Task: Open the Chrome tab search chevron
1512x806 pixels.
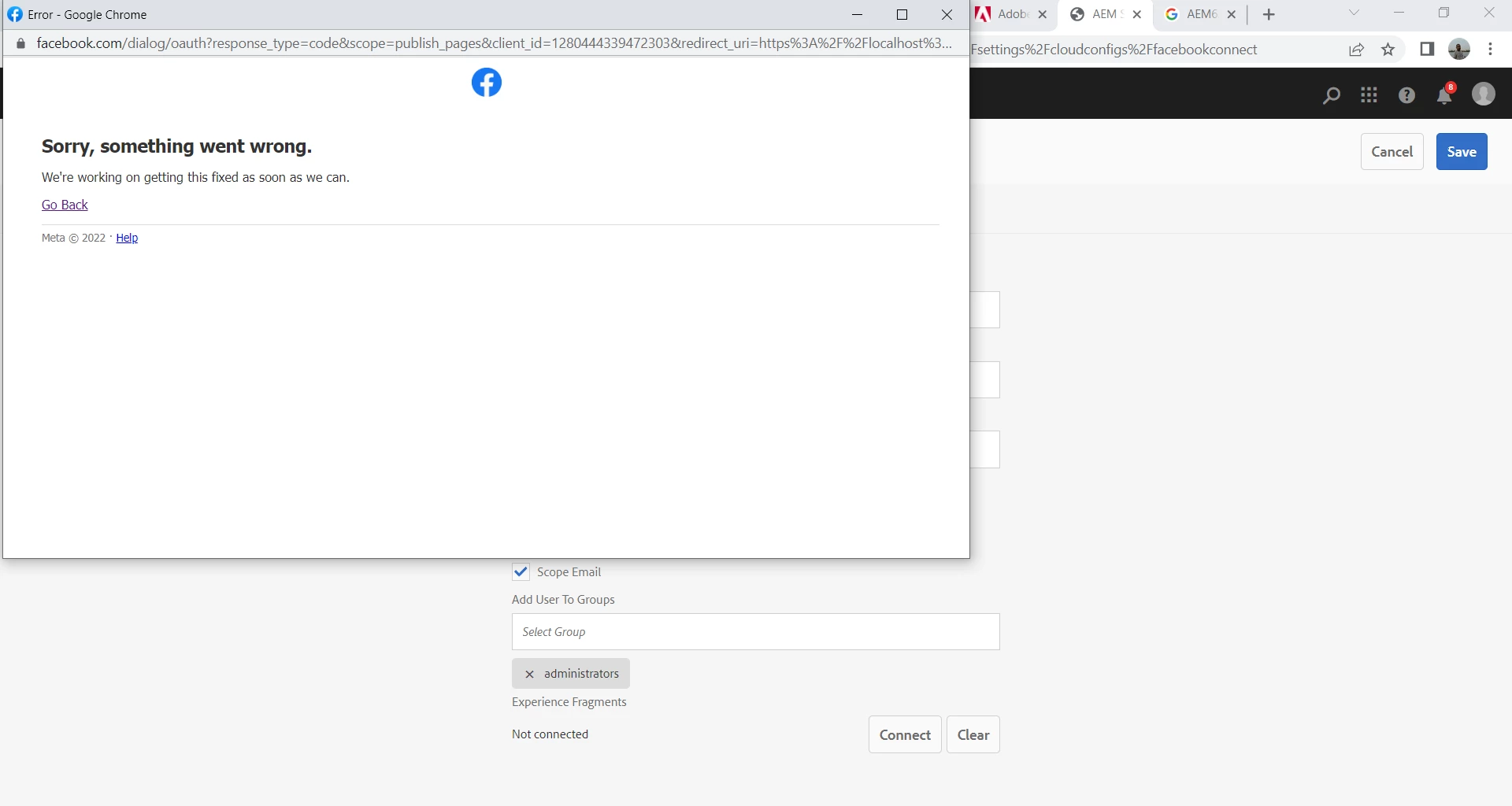Action: click(1354, 13)
